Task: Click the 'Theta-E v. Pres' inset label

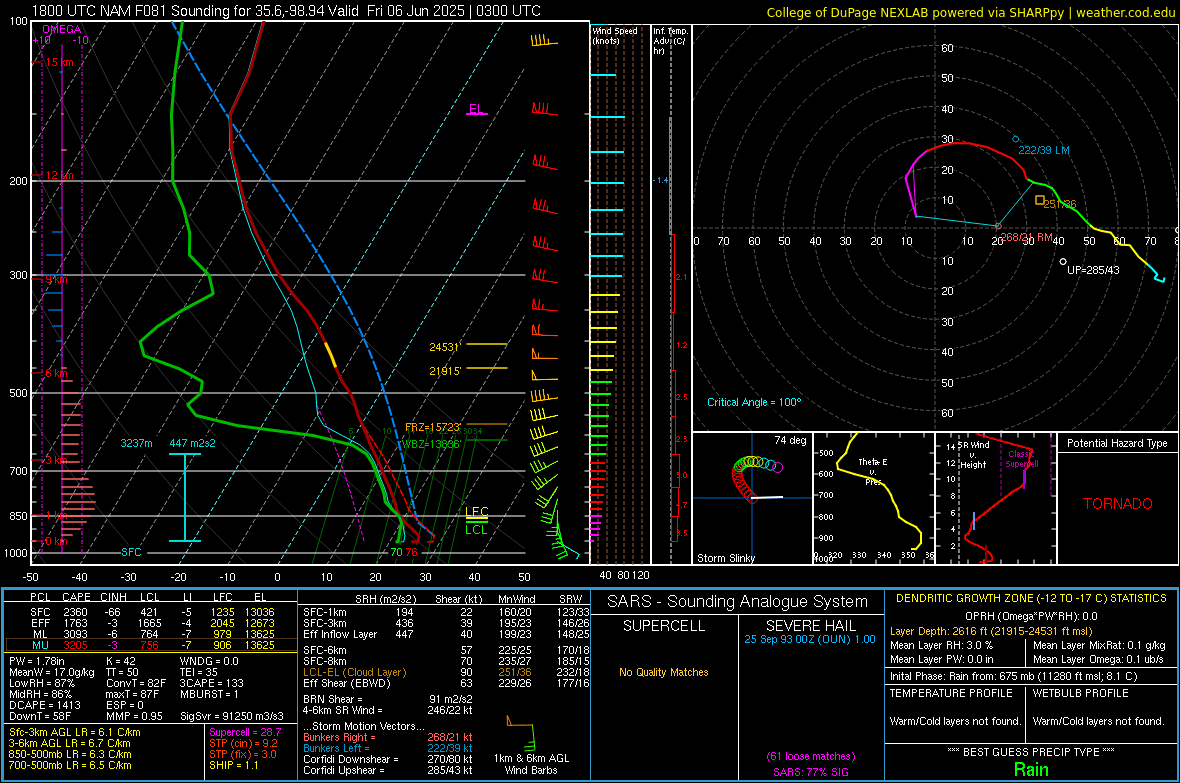Action: (873, 471)
